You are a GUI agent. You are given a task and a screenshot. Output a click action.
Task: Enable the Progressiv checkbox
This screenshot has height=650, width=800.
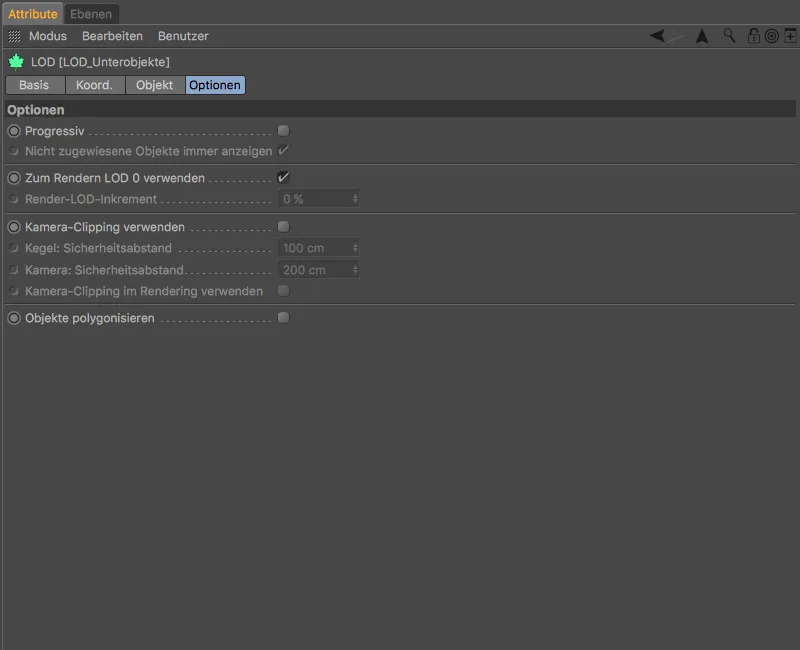tap(284, 131)
